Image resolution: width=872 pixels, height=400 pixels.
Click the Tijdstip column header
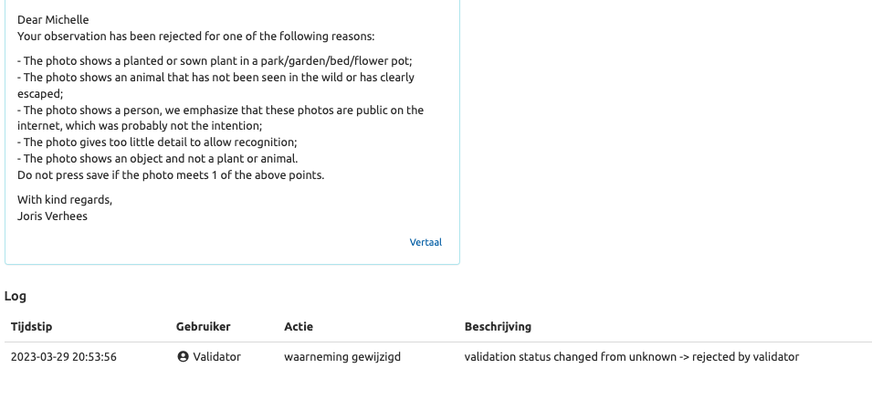pos(31,327)
